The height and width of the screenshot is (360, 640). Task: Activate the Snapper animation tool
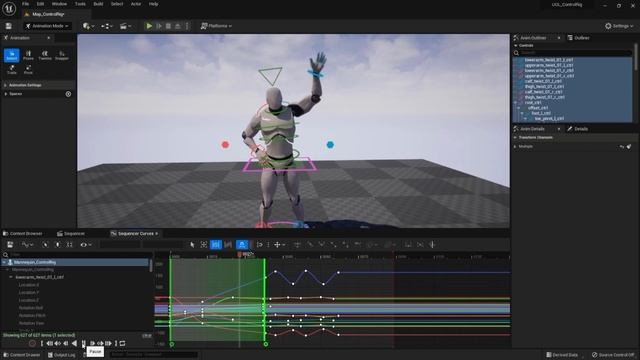(62, 55)
